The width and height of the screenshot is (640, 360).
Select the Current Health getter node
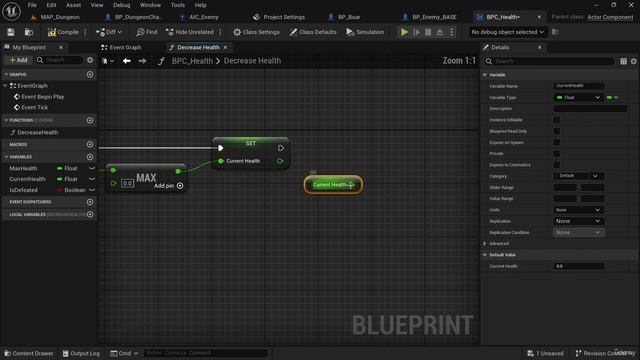[x=333, y=185]
